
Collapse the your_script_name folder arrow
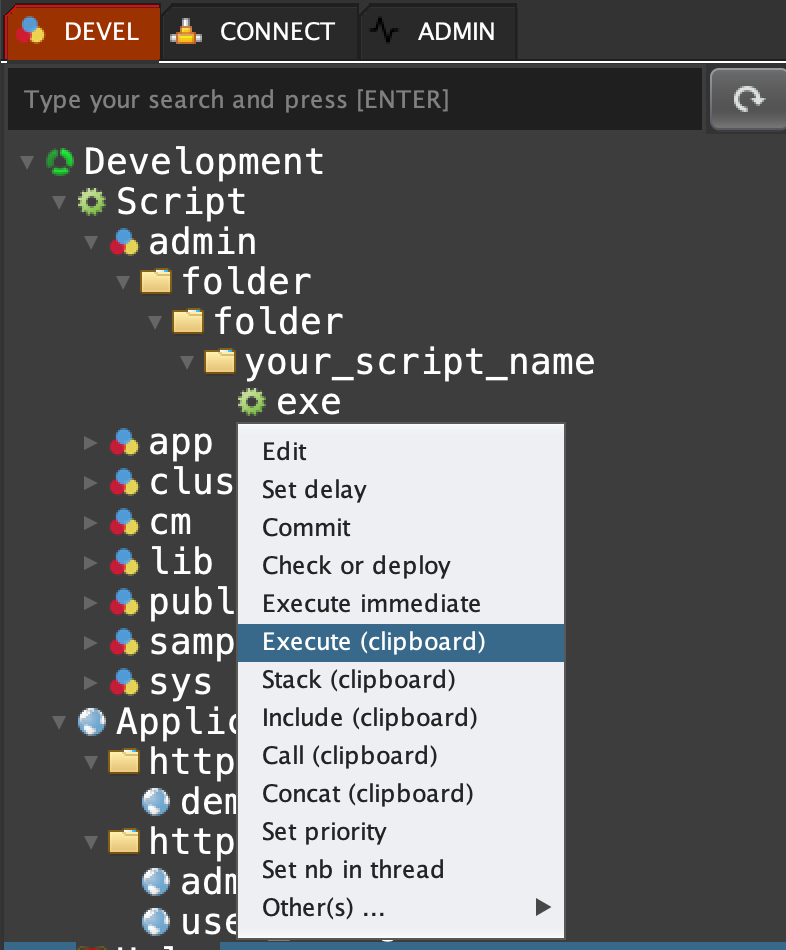[x=187, y=361]
